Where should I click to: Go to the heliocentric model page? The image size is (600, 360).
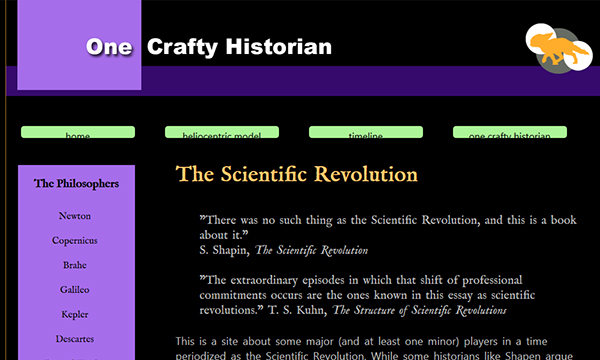(222, 132)
